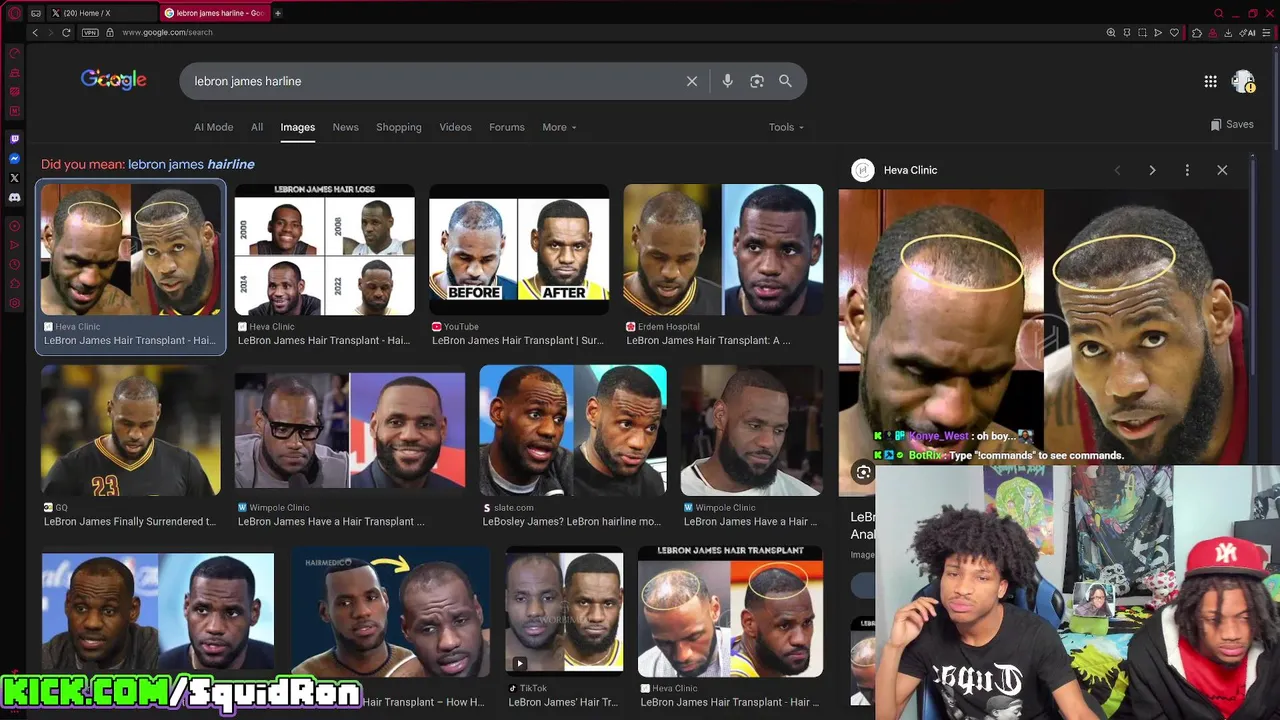Open the X sidebar panel
This screenshot has height=720, width=1280.
pos(14,178)
